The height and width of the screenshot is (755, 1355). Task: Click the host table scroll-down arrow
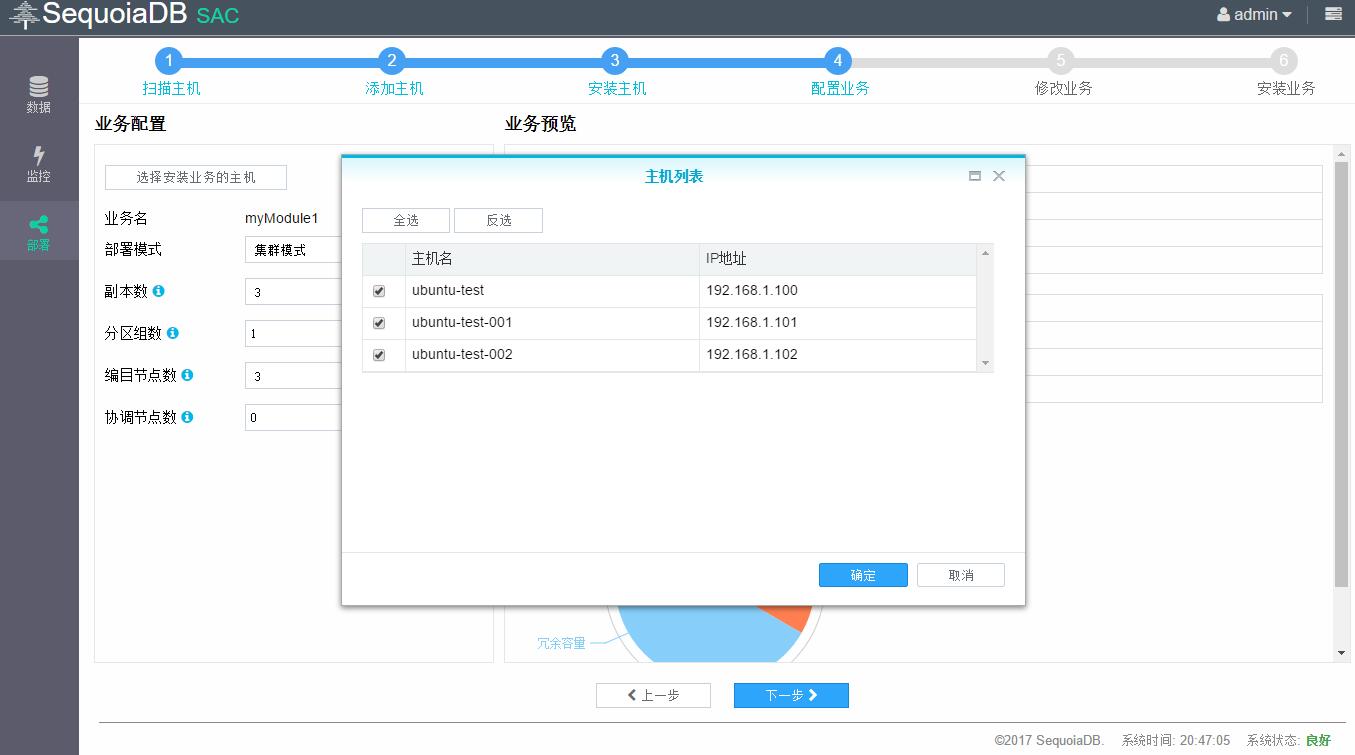pos(985,363)
